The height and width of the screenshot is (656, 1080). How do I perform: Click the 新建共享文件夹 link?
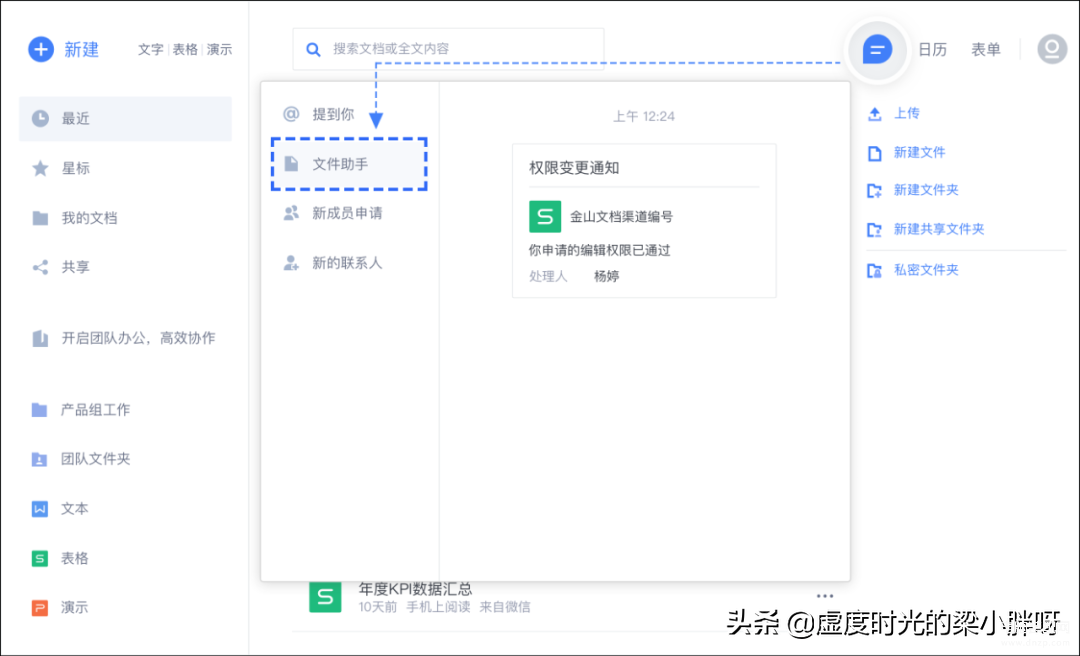pyautogui.click(x=939, y=229)
